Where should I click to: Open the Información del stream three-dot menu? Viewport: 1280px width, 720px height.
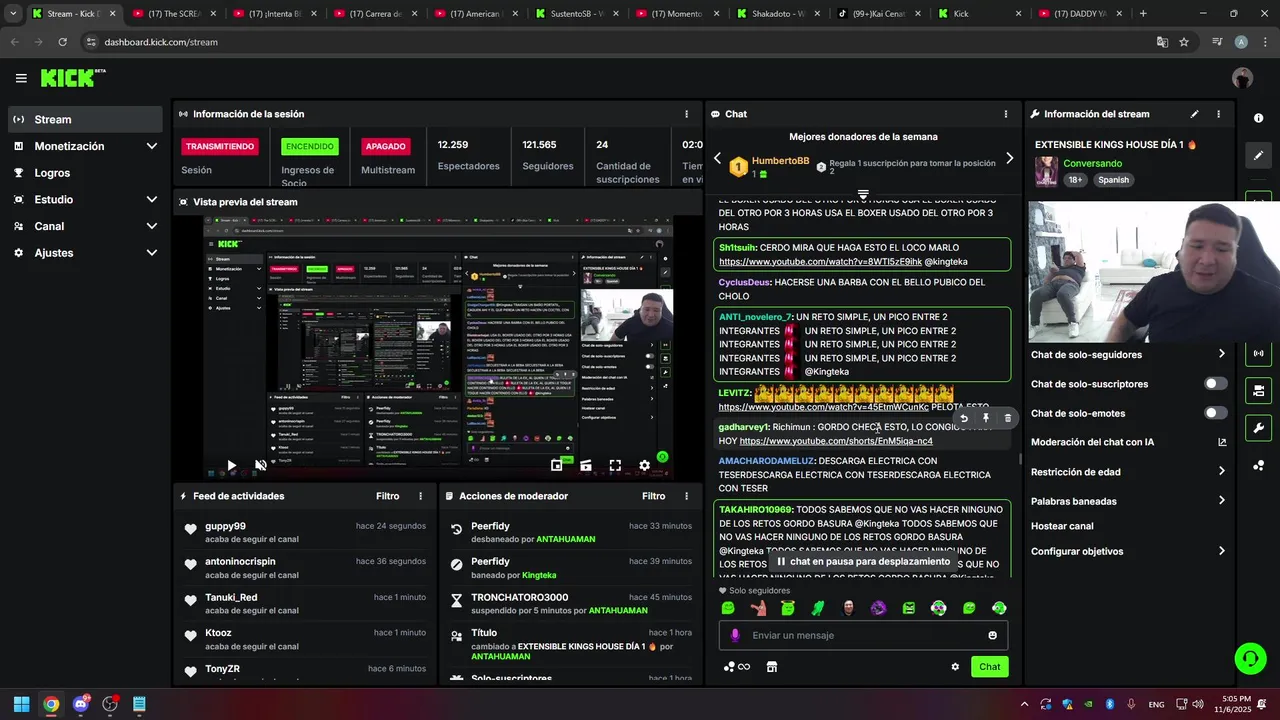click(x=1218, y=114)
